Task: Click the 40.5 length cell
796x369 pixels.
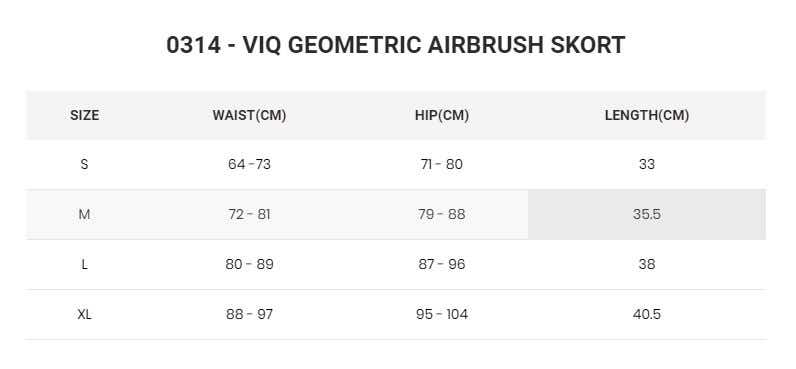Action: point(647,314)
